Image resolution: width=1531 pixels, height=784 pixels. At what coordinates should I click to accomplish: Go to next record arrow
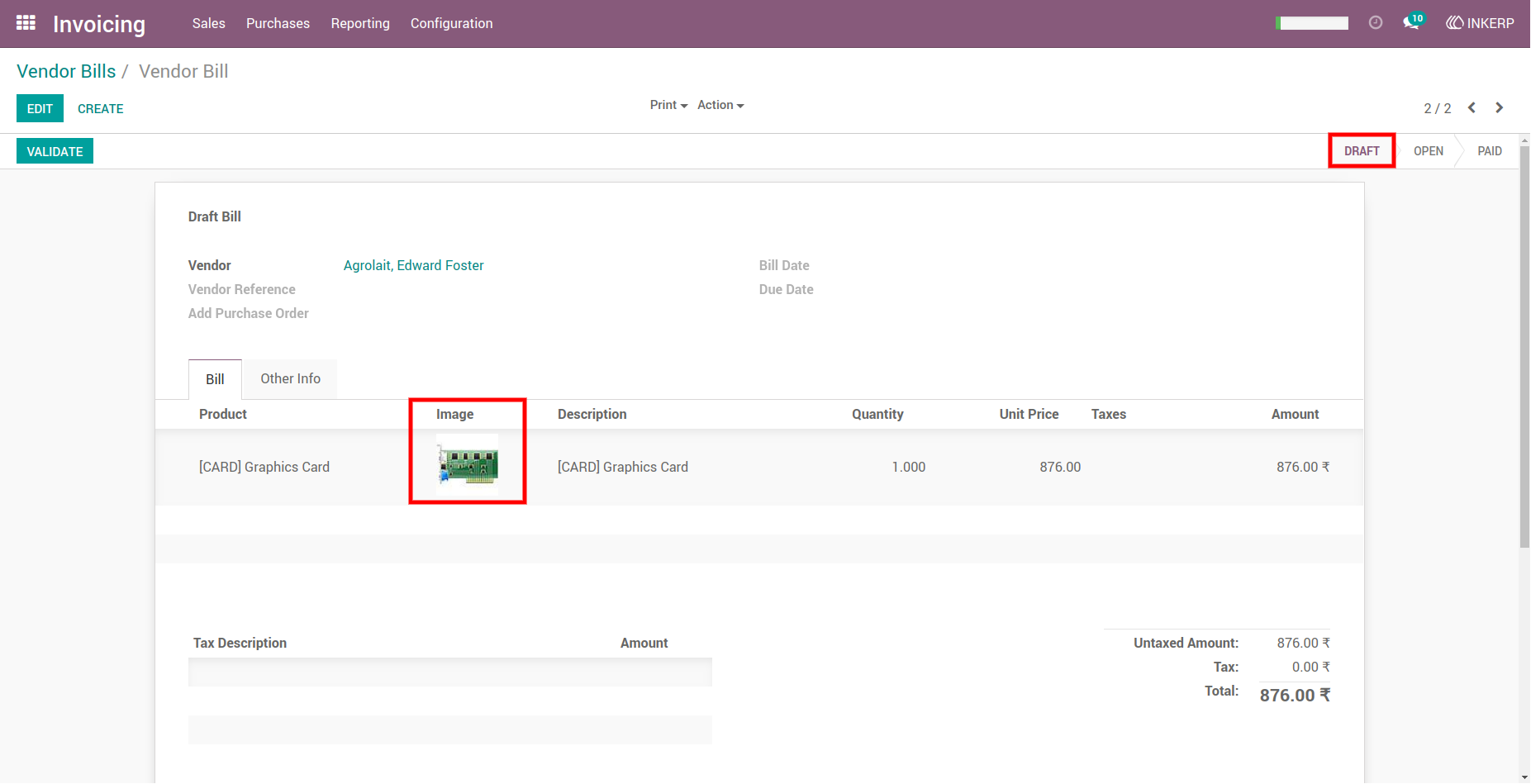click(x=1500, y=108)
